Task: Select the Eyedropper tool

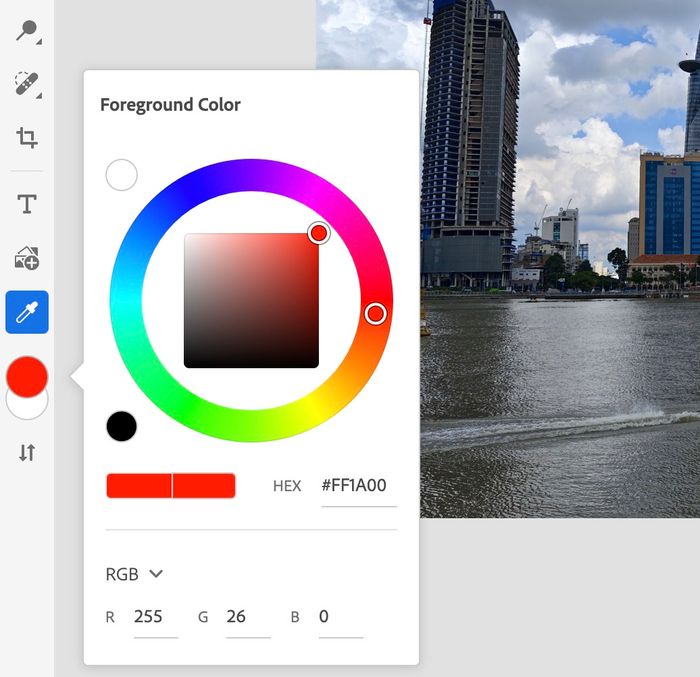Action: (27, 312)
